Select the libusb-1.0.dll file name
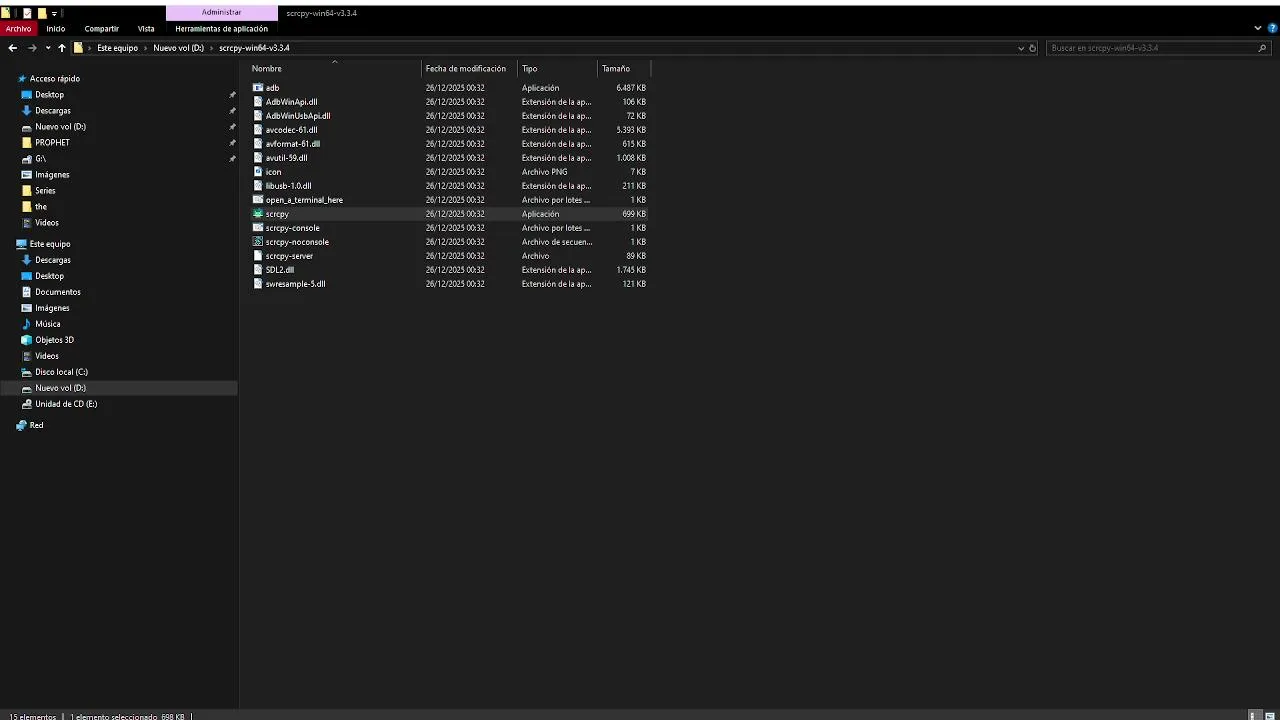This screenshot has width=1280, height=720. tap(288, 186)
